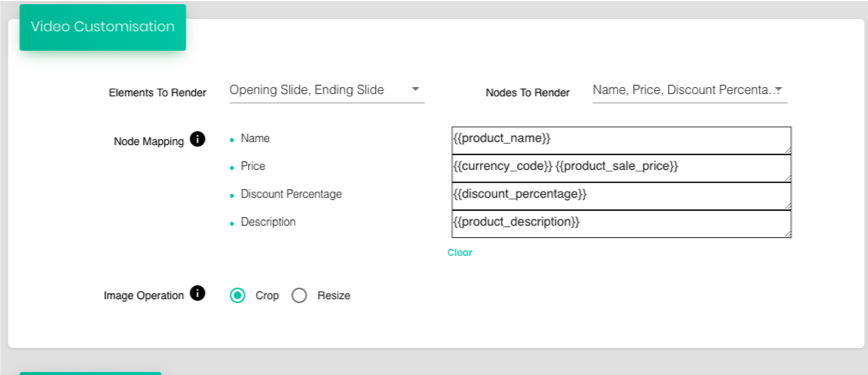Select the Crop radio button
Viewport: 868px width, 375px height.
(238, 296)
